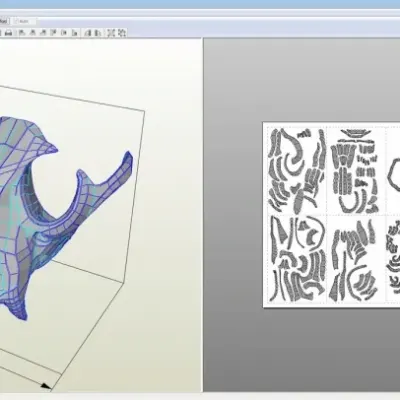
Task: Click the greyed-out tab above the toolbar
Action: 23,21
